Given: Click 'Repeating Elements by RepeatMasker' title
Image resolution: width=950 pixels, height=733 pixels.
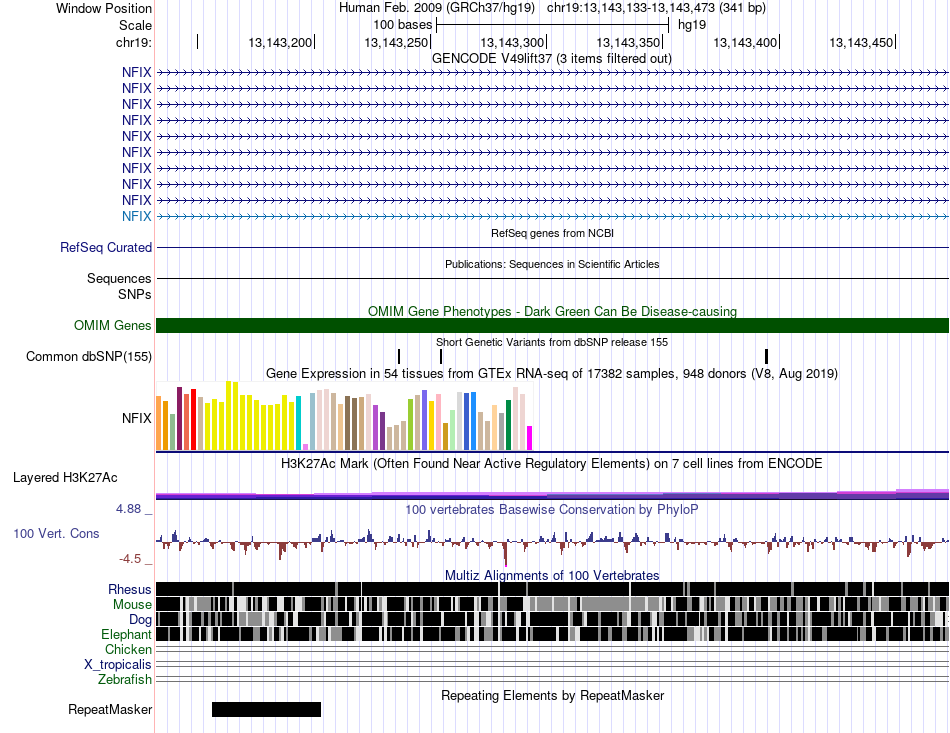Looking at the screenshot, I should (552, 695).
